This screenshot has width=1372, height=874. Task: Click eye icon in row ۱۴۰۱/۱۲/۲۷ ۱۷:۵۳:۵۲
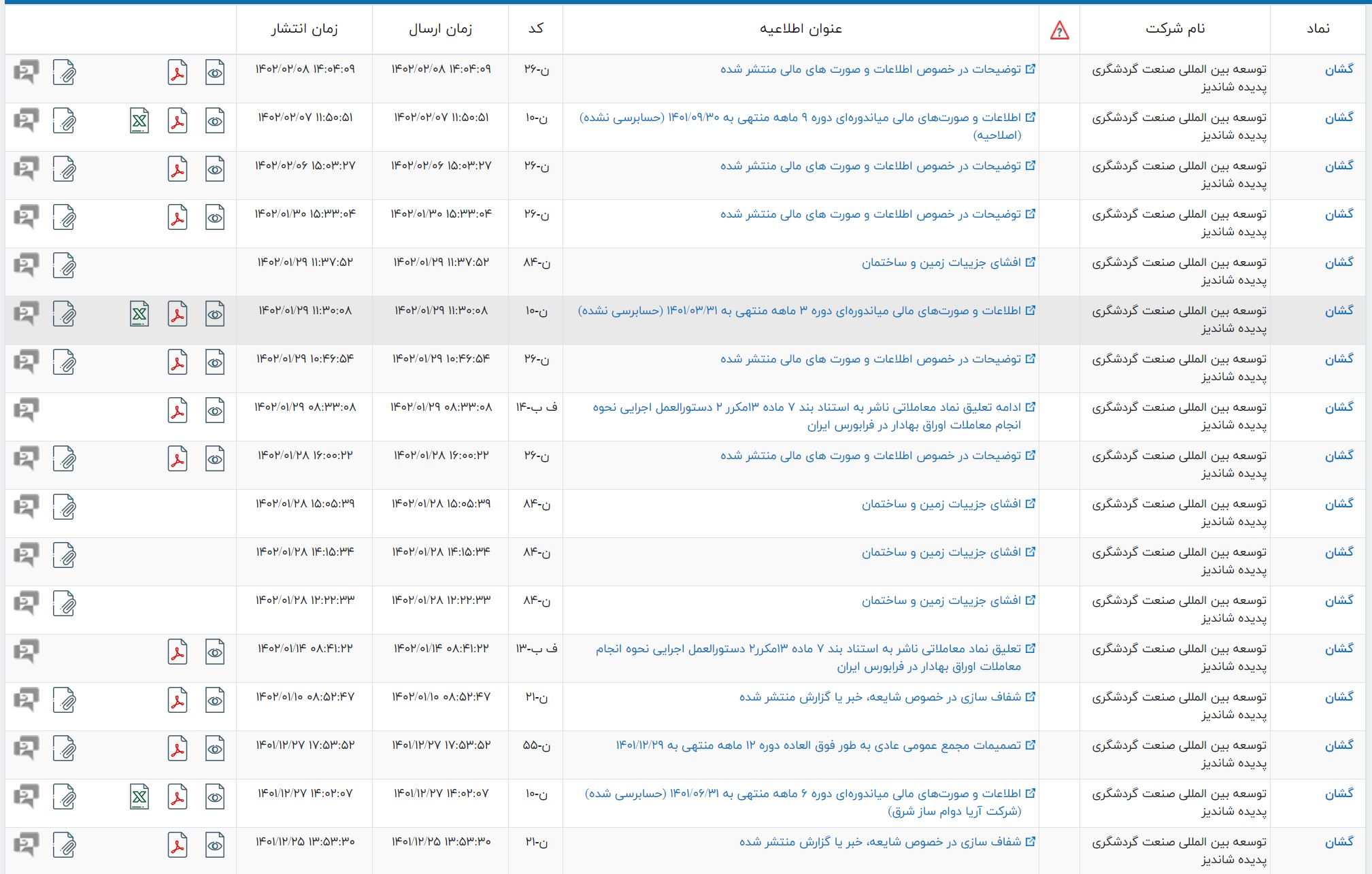[x=215, y=749]
